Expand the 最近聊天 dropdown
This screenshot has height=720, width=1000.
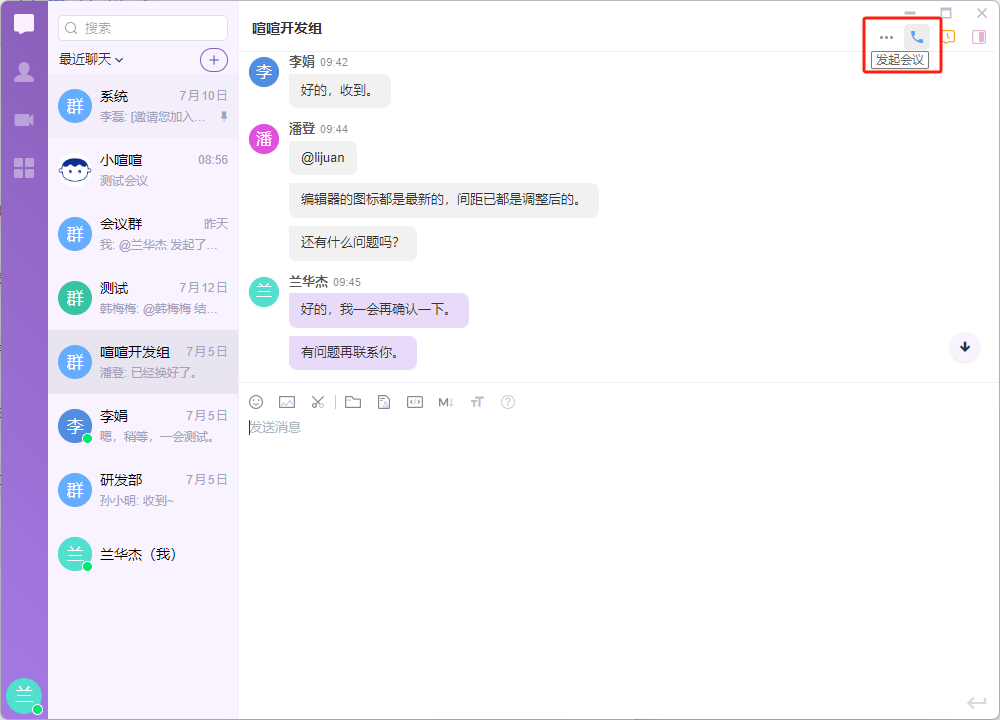(91, 60)
